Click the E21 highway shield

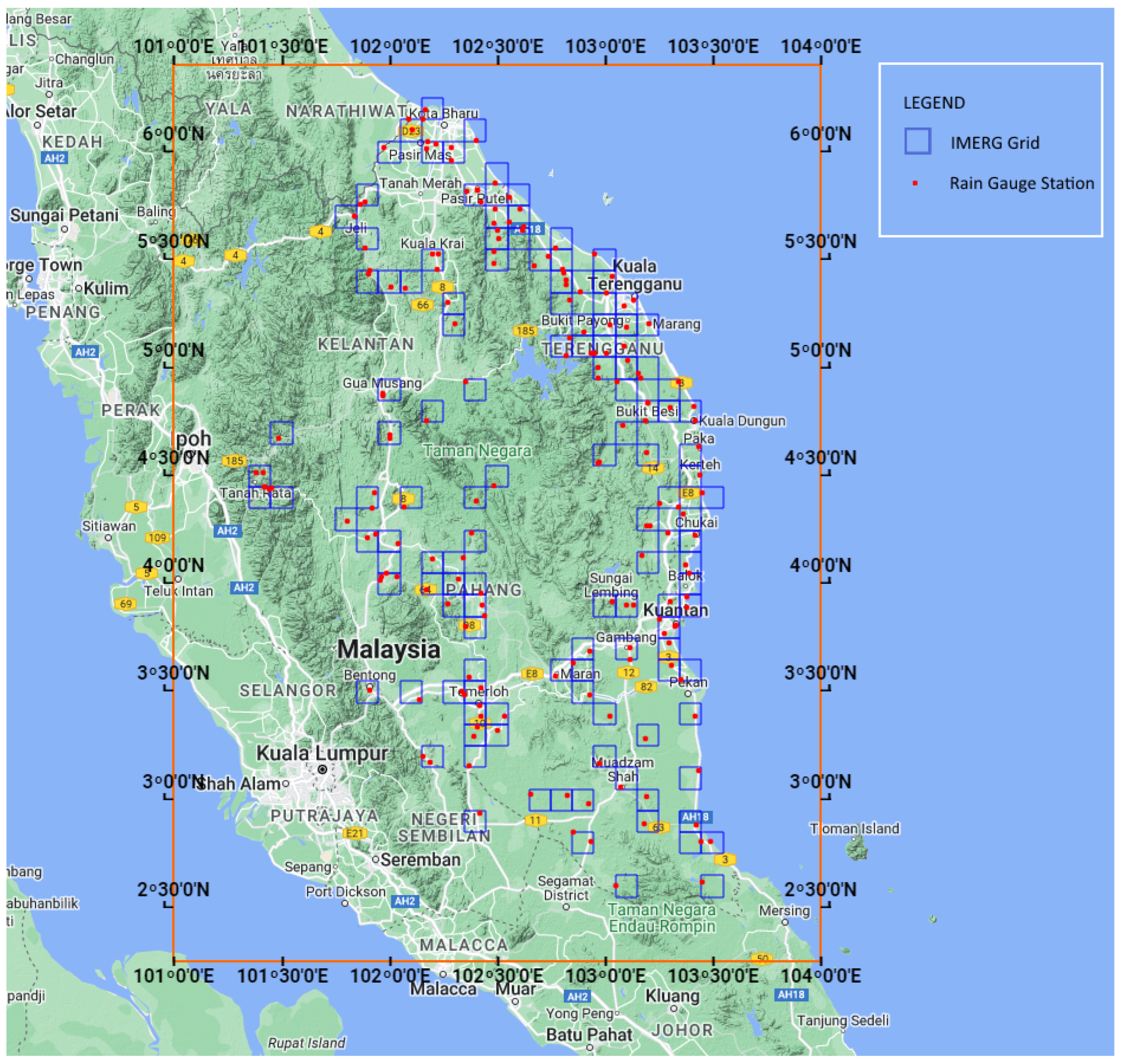pyautogui.click(x=355, y=833)
